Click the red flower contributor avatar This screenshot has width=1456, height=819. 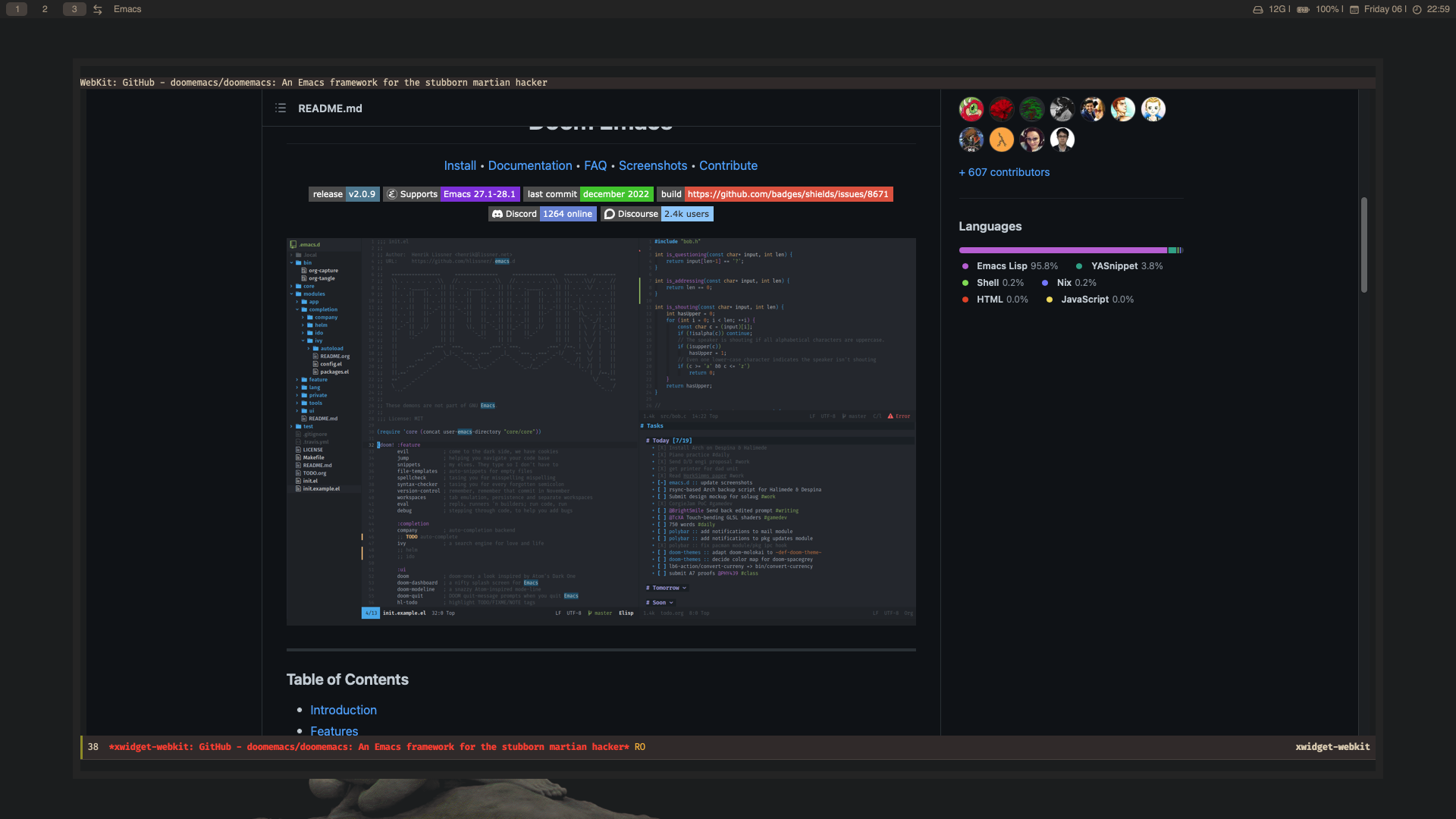pos(1002,109)
